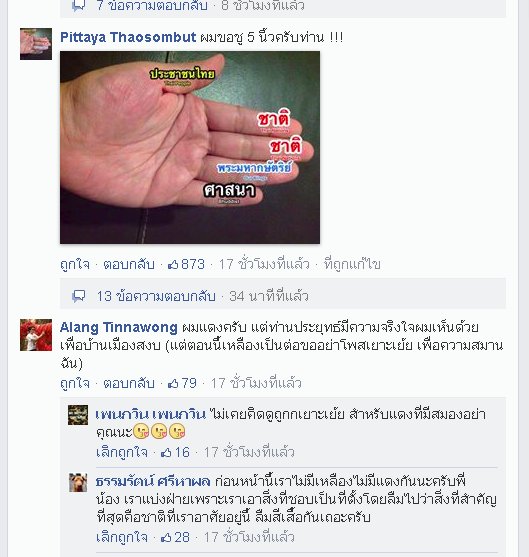Open the 16 likes thumbs-up count
The width and height of the screenshot is (529, 557).
pos(176,452)
